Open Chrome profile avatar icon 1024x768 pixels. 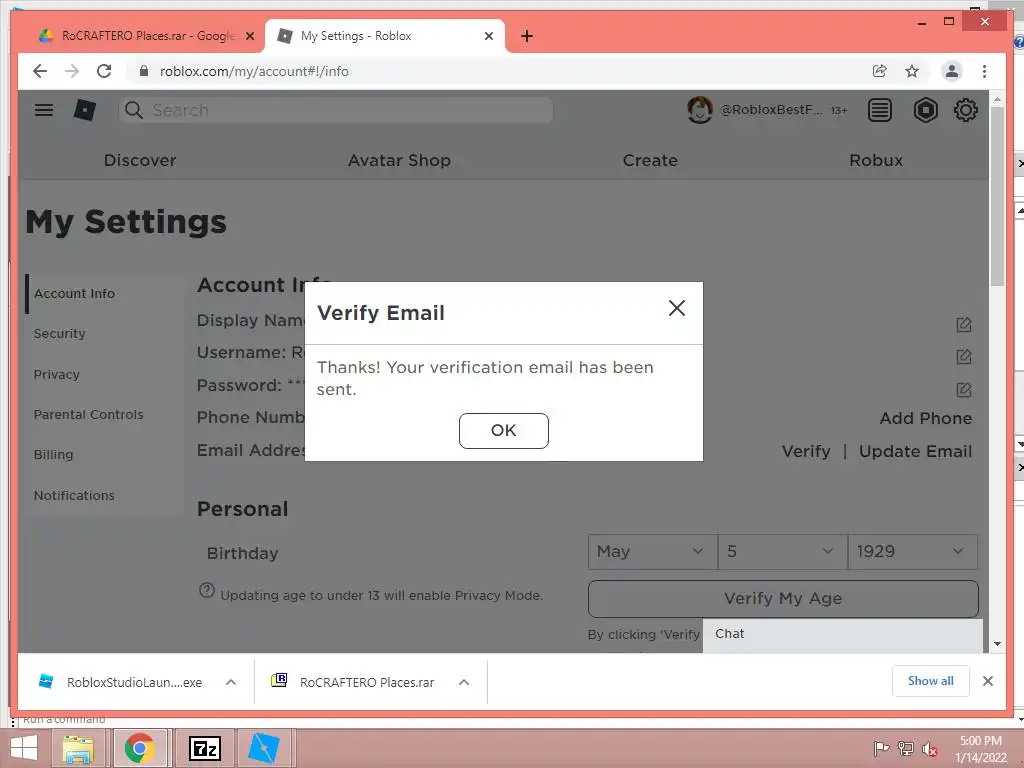(952, 71)
